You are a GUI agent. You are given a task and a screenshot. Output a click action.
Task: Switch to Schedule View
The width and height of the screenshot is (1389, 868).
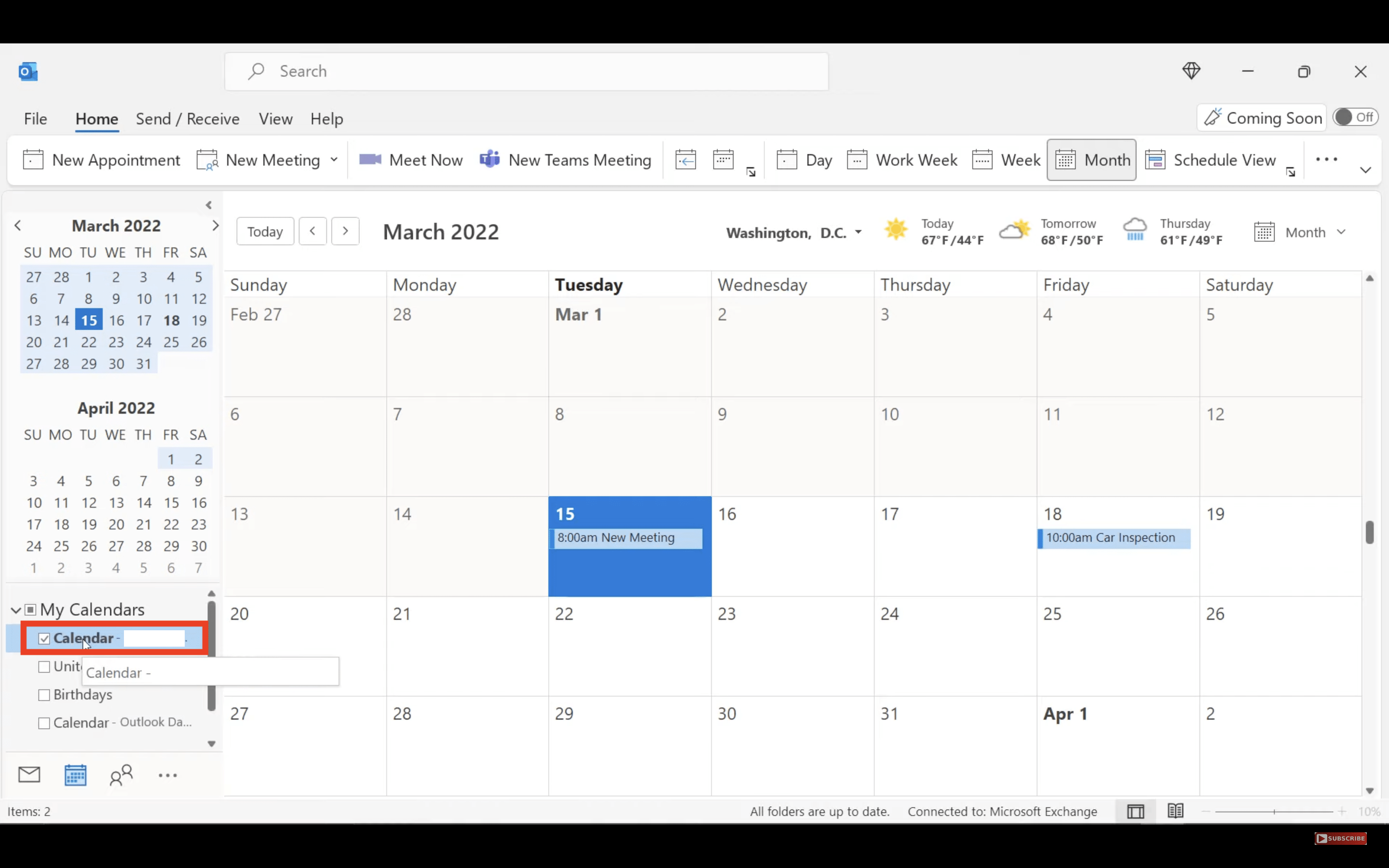(1211, 160)
